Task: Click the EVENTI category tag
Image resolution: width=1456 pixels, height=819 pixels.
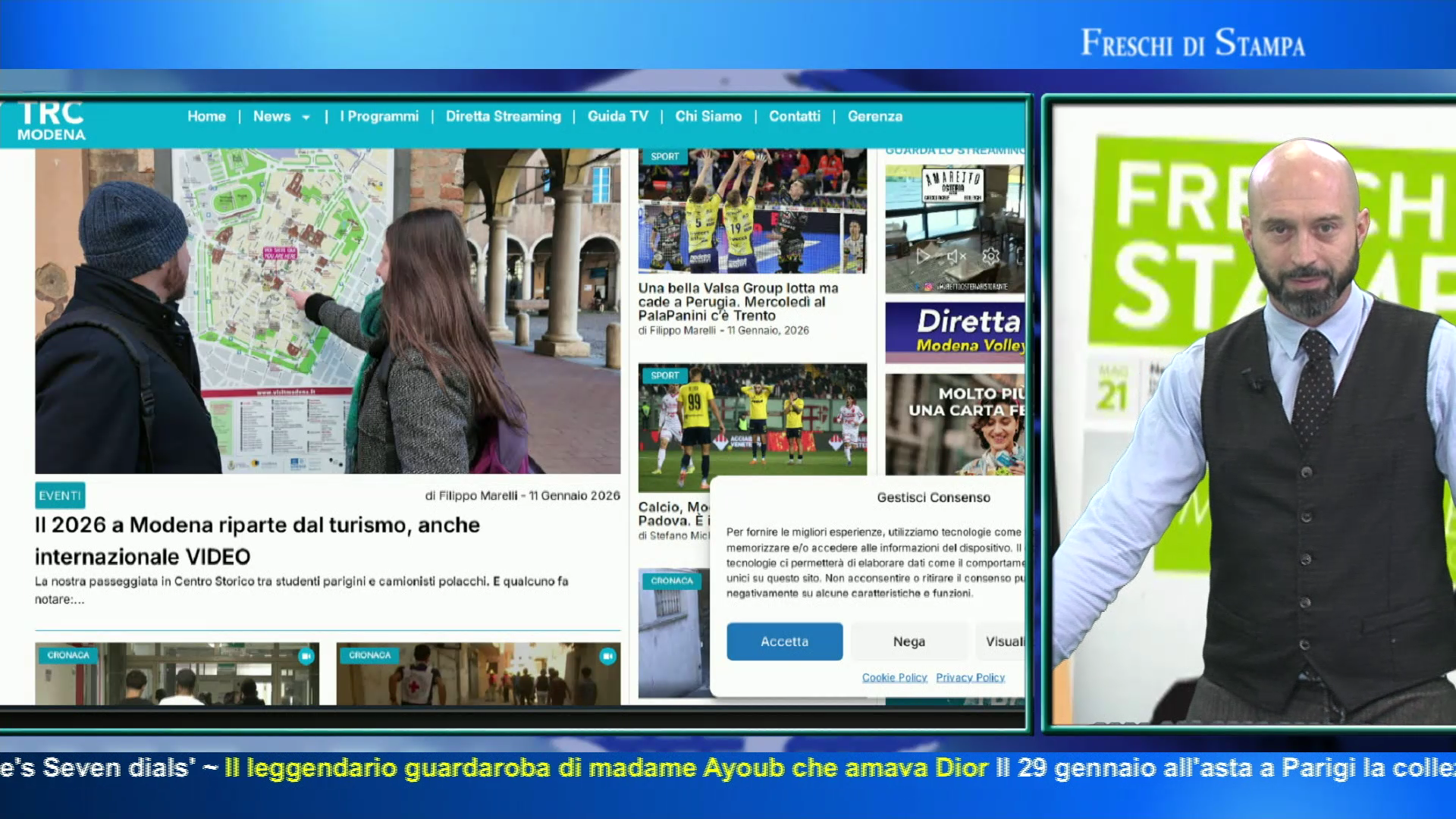Action: [60, 495]
